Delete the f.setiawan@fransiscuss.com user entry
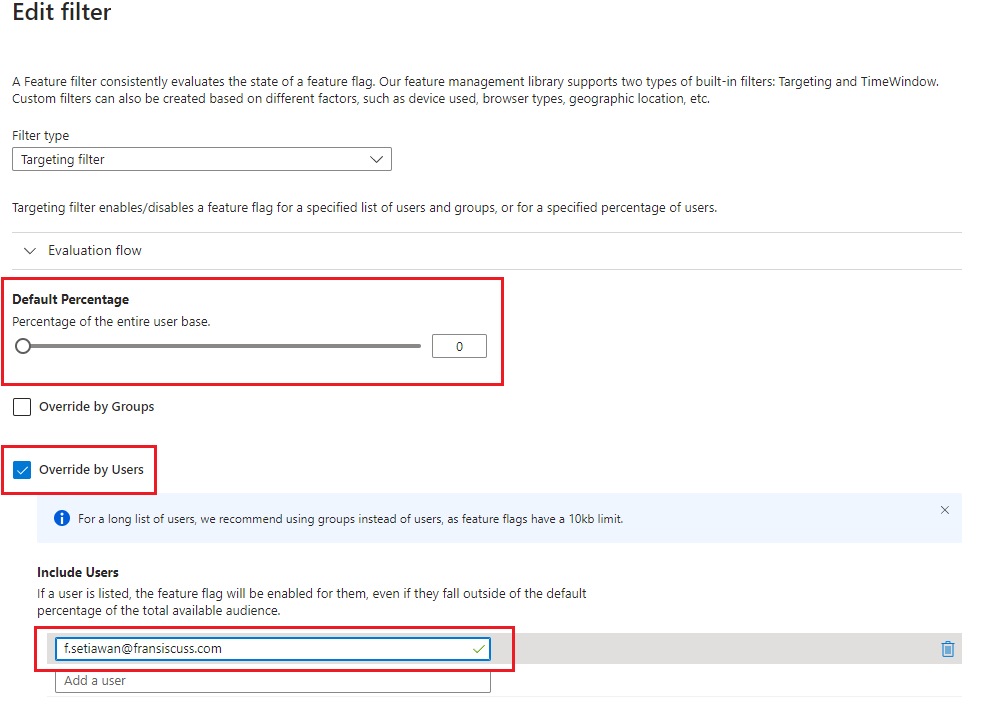This screenshot has height=705, width=997. (x=947, y=648)
